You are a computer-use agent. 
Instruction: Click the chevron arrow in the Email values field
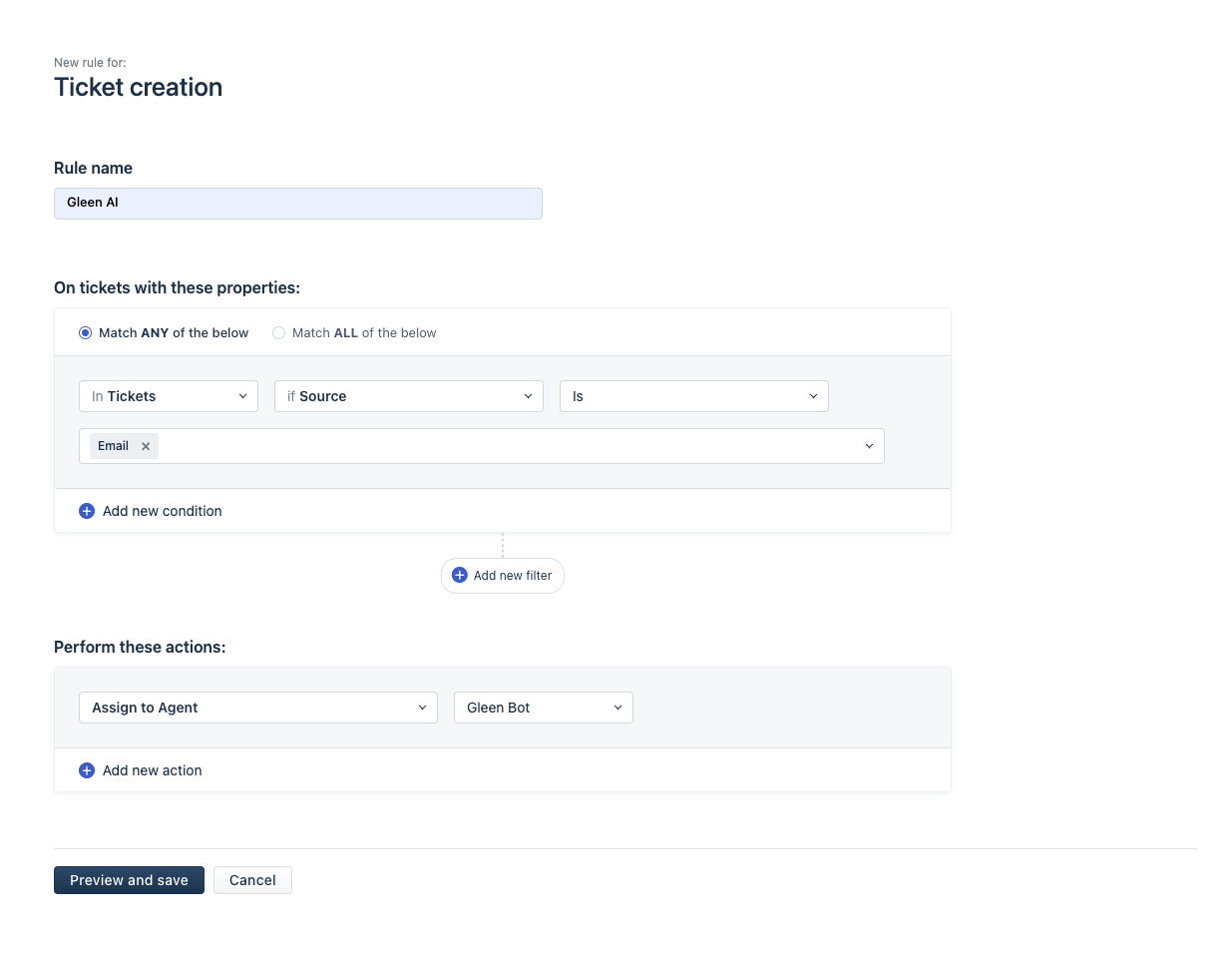click(869, 446)
